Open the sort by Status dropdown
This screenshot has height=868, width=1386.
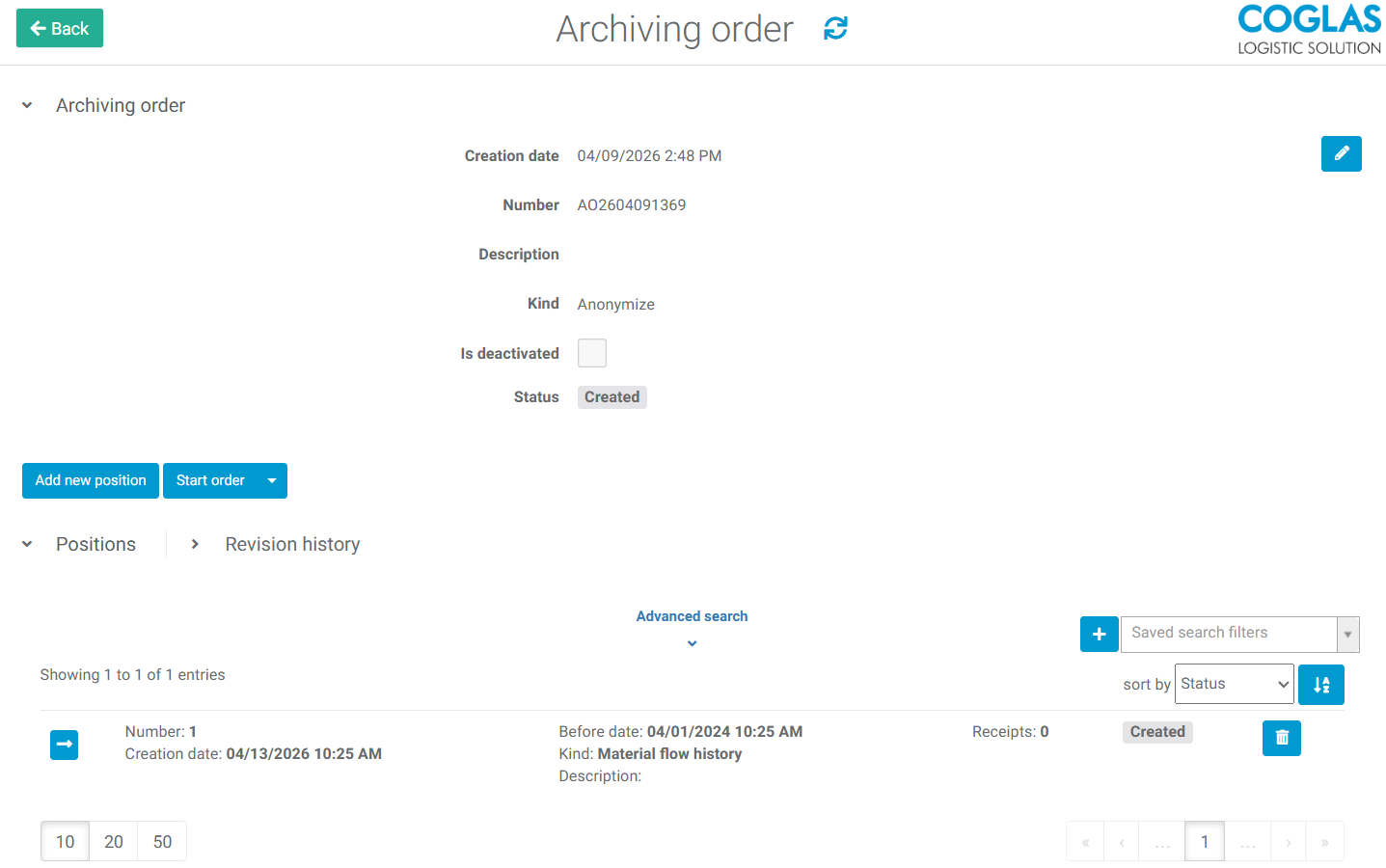pos(1234,683)
